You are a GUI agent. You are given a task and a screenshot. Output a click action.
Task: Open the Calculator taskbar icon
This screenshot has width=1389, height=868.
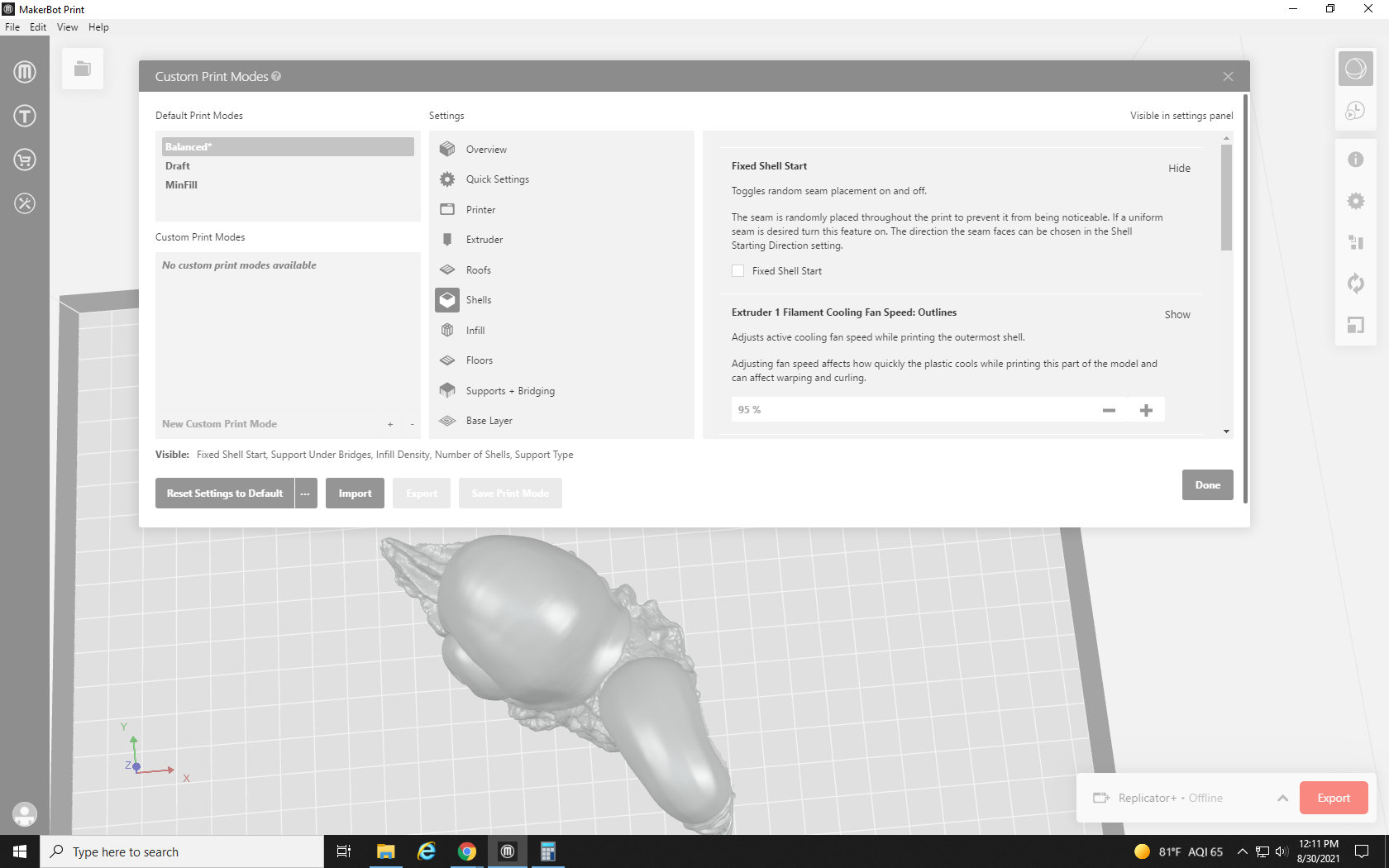click(x=547, y=851)
